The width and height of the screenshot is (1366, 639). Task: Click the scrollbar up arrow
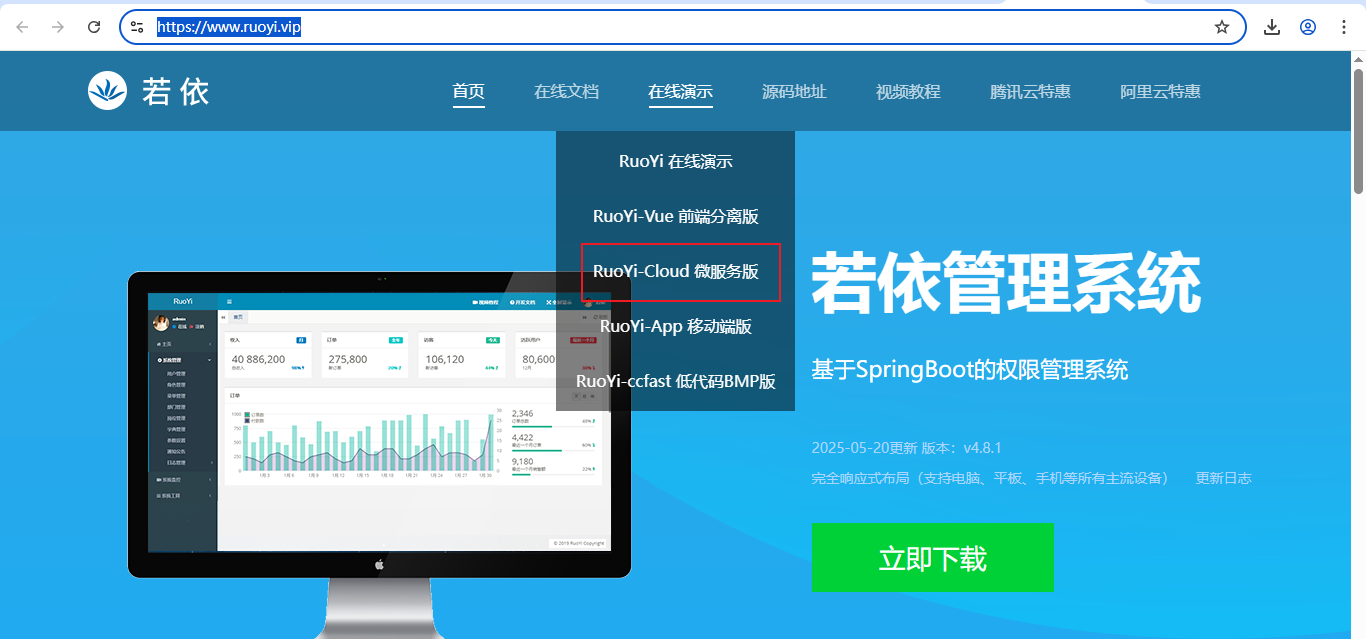pyautogui.click(x=1358, y=58)
